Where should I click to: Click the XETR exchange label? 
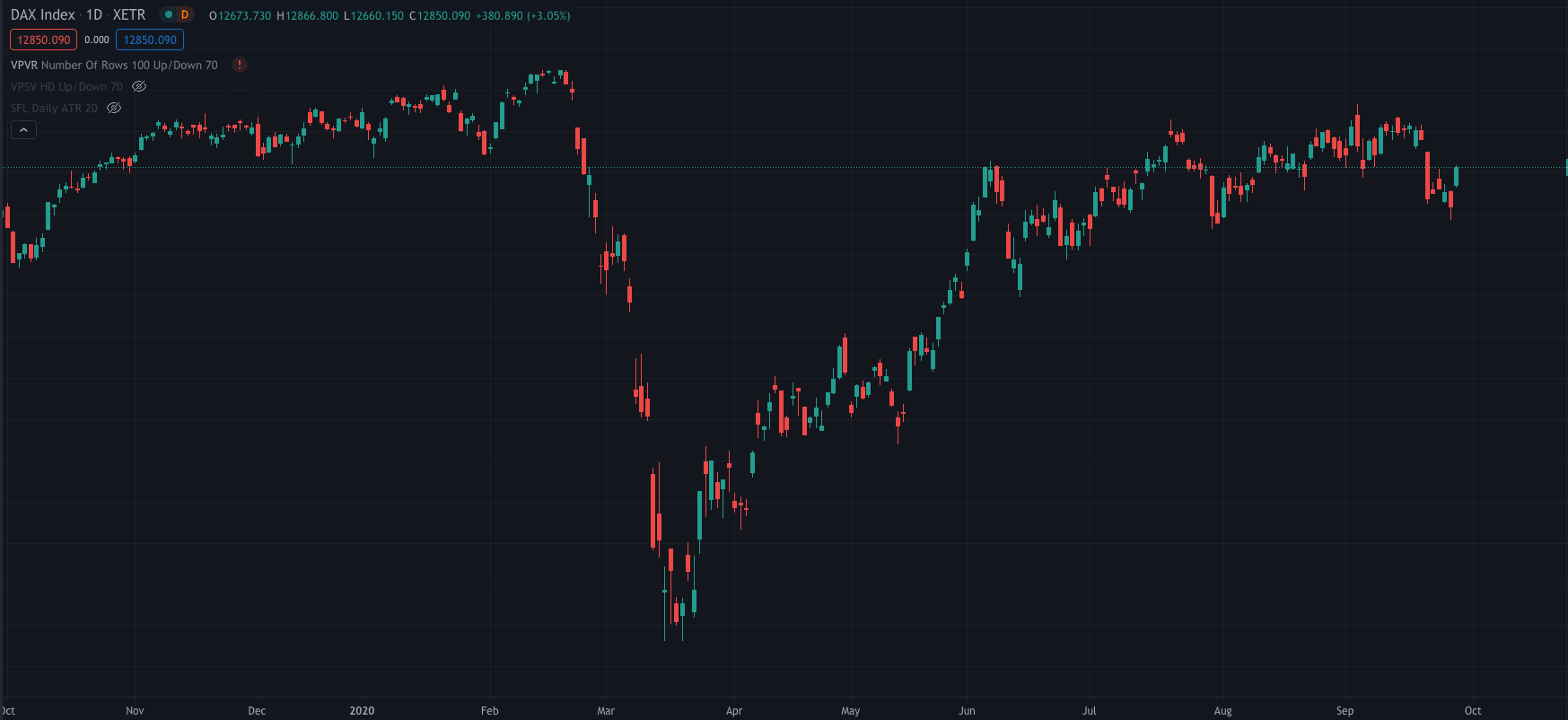click(129, 14)
